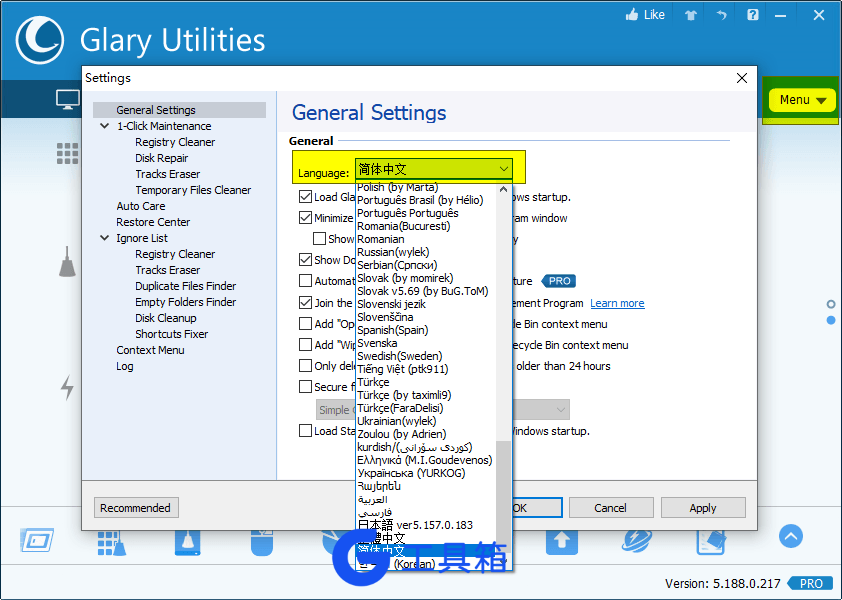Screen dimensions: 842x600
Task: Enable Load Sta on Windows startup checkbox
Action: click(306, 431)
